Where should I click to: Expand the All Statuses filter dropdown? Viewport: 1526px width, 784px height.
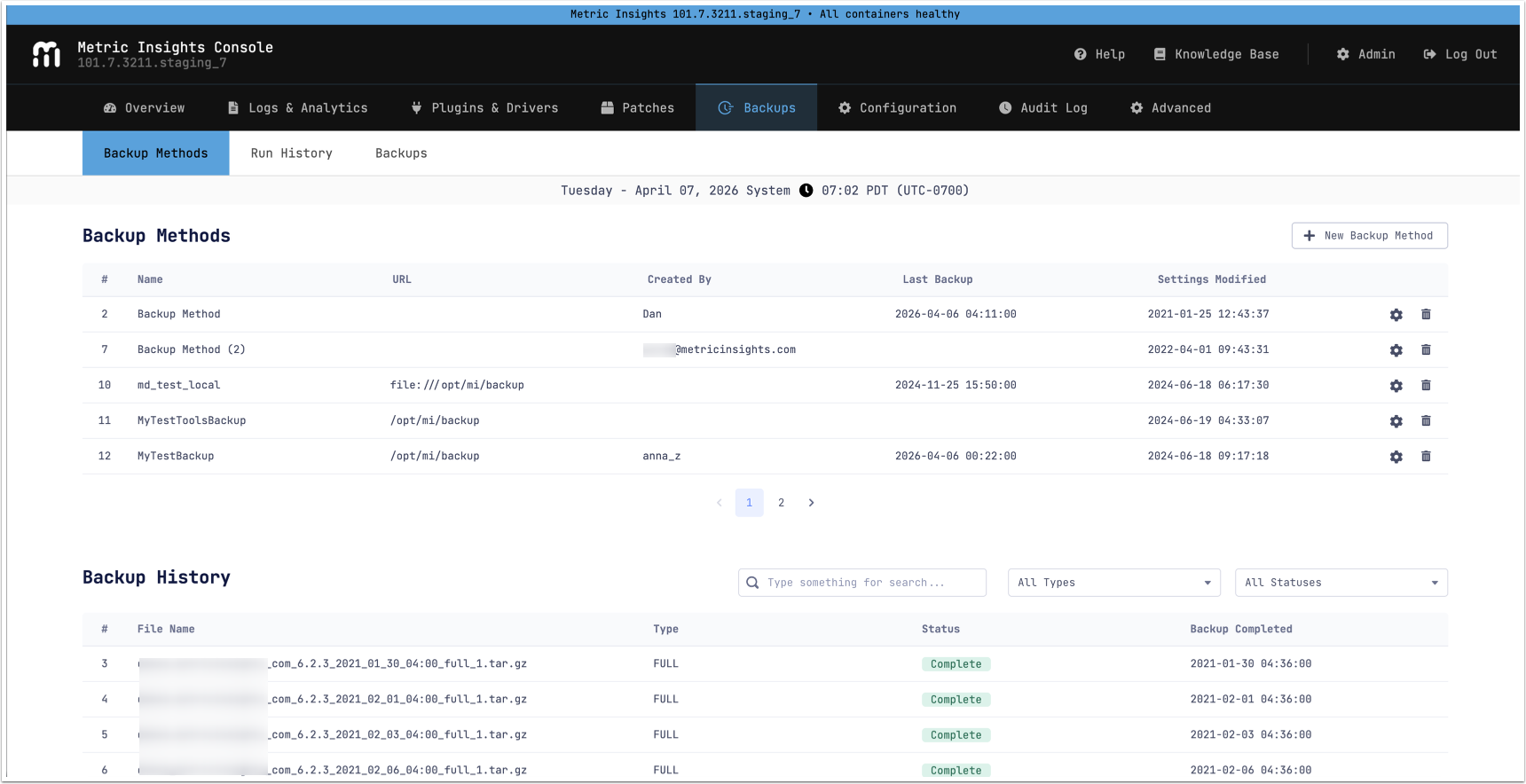(x=1341, y=583)
